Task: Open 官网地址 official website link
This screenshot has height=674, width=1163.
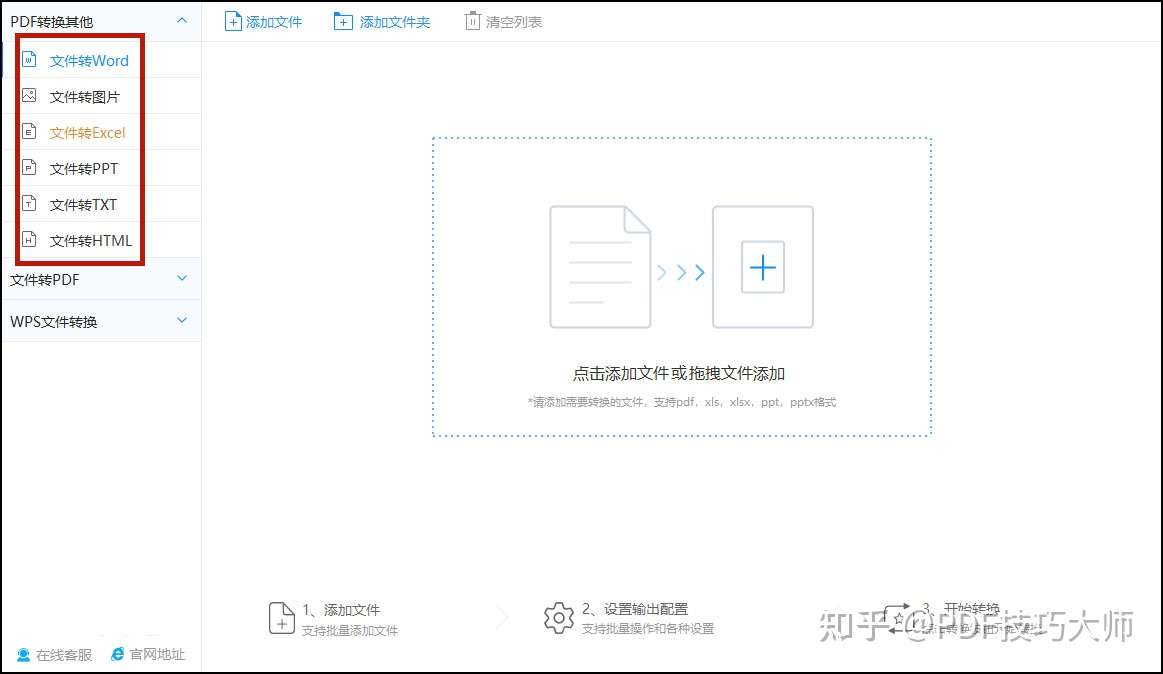Action: 148,654
